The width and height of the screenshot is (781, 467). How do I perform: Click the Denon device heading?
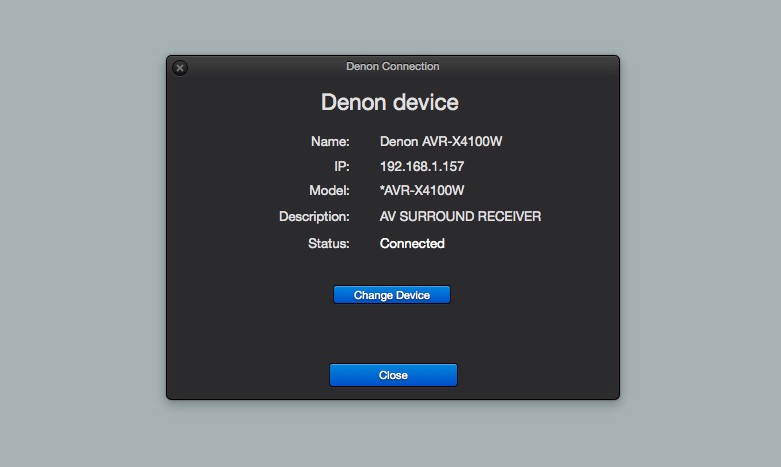point(390,102)
